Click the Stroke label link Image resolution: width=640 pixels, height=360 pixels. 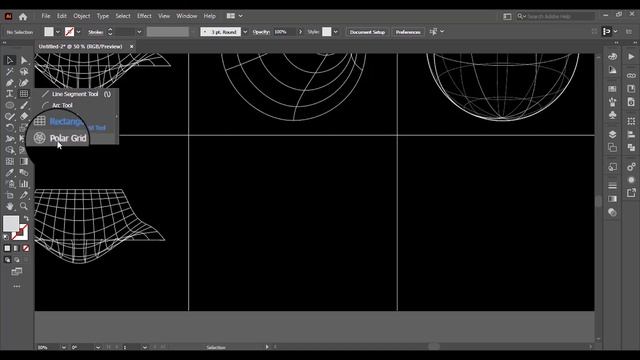tap(96, 32)
